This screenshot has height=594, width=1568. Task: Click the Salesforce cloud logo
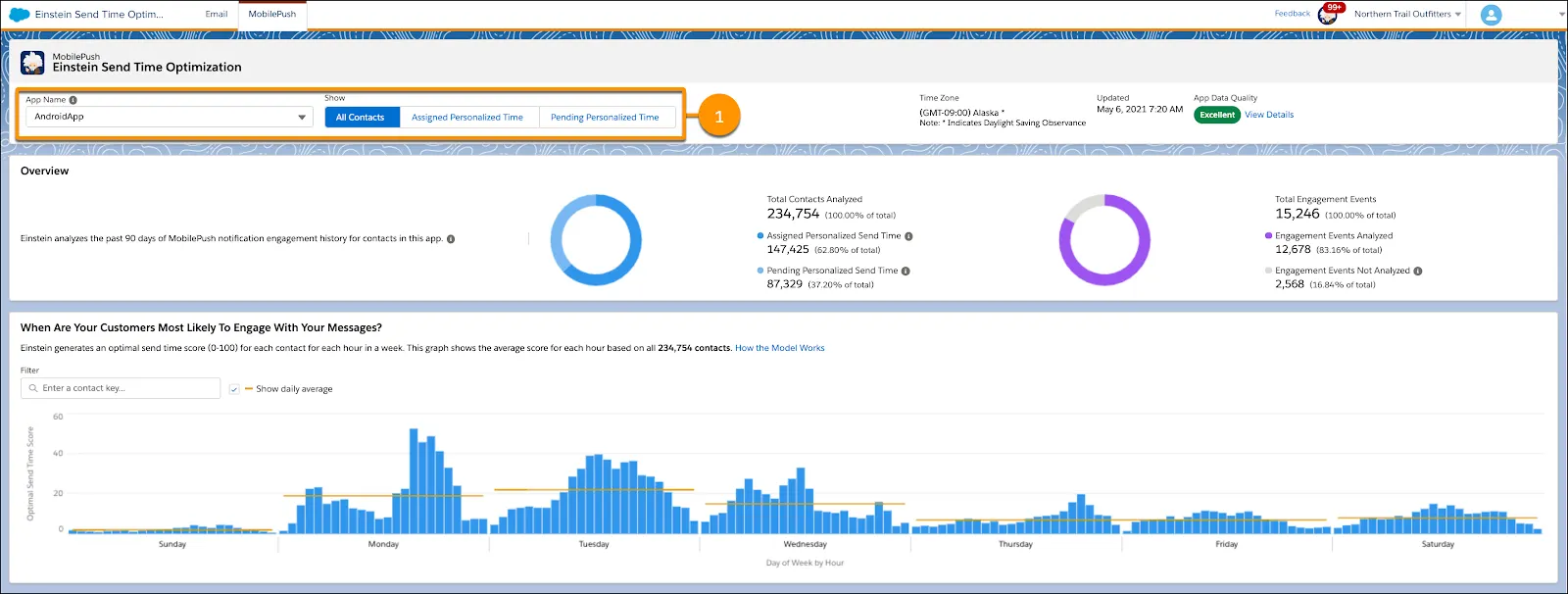tap(19, 15)
